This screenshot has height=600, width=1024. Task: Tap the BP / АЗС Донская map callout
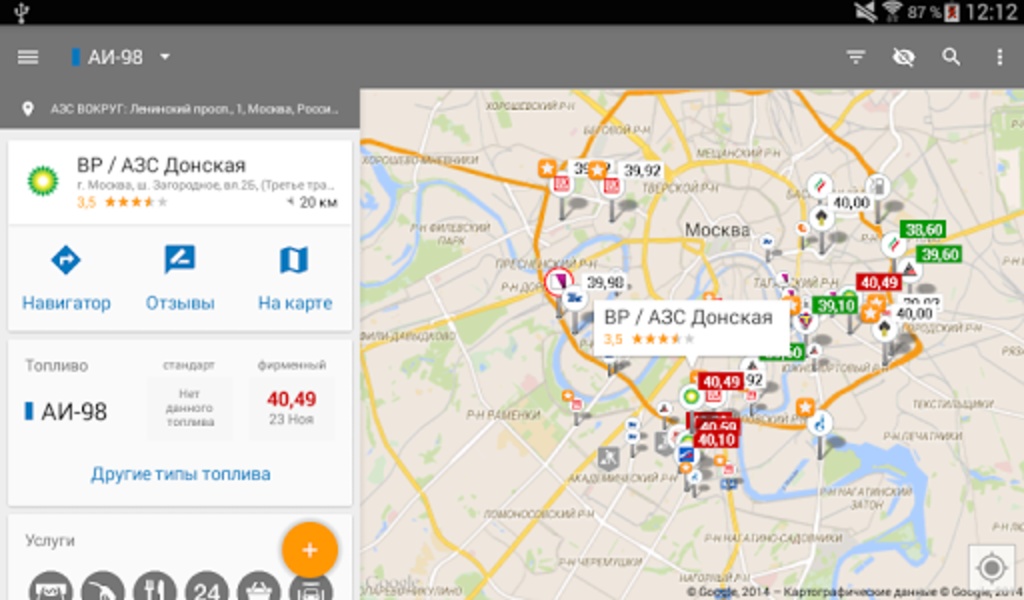click(691, 327)
